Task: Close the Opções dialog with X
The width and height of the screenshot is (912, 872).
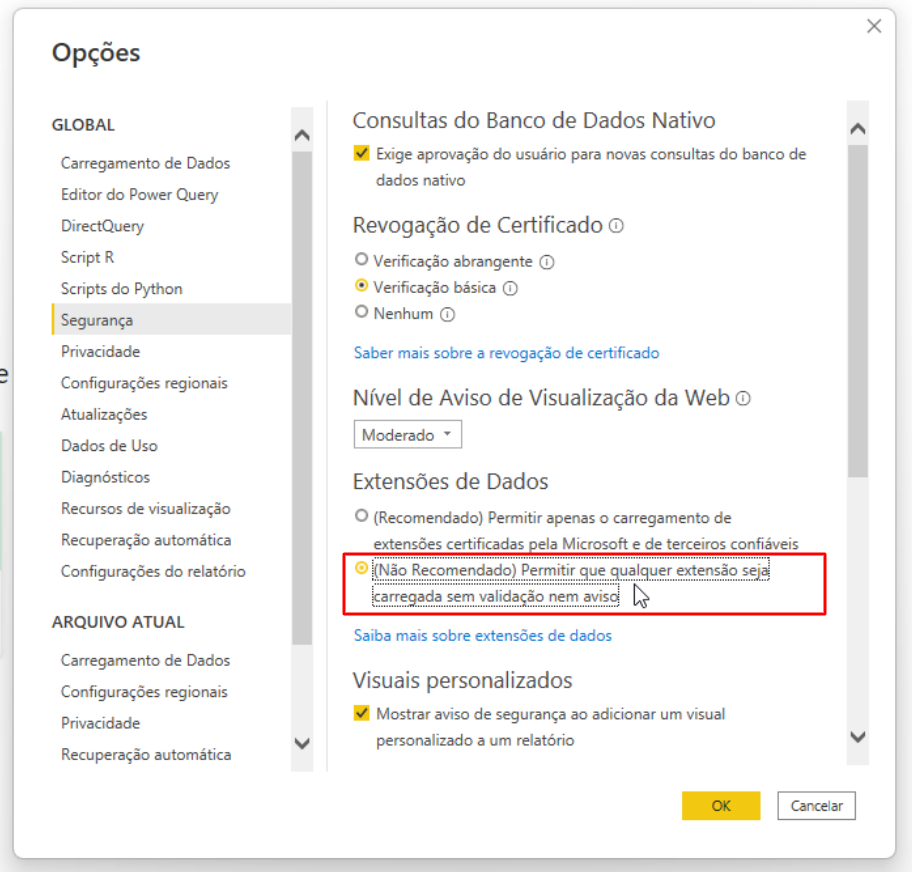Action: coord(874,26)
